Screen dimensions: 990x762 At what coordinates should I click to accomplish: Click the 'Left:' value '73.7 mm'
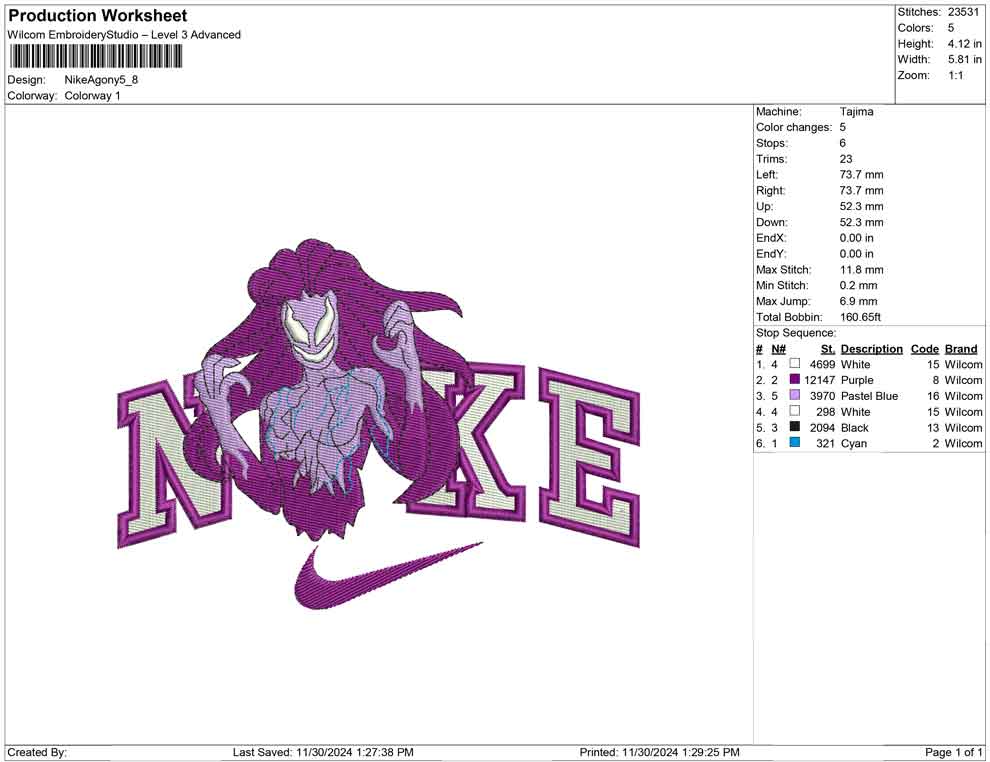pos(861,175)
